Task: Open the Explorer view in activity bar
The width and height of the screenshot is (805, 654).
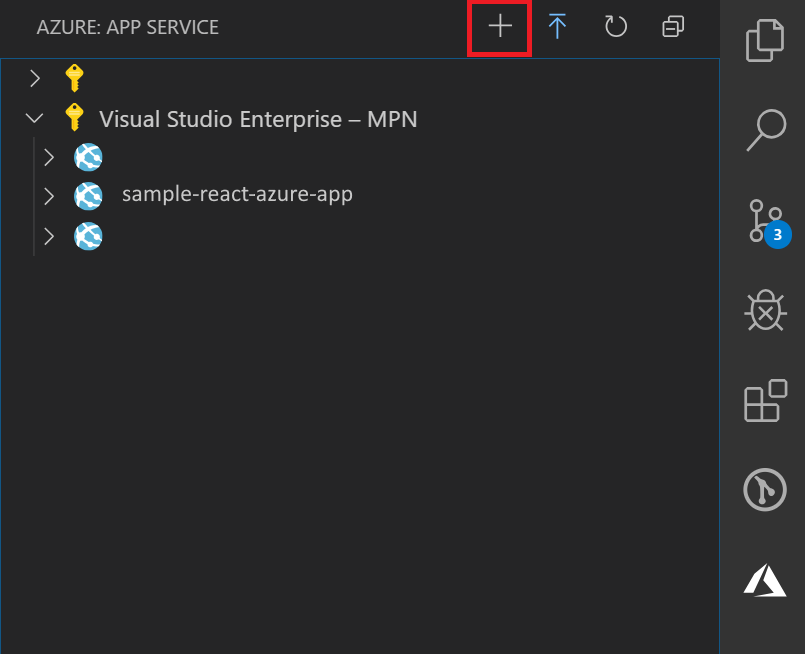Action: pos(765,44)
